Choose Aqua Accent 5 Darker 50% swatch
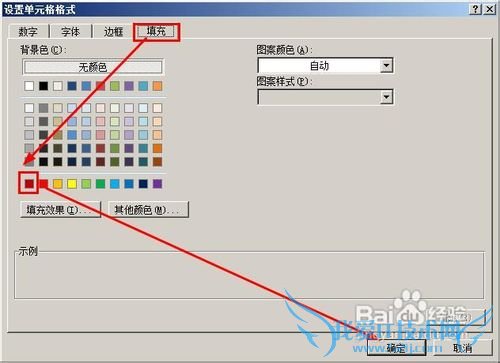The image size is (500, 363). pyautogui.click(x=143, y=162)
